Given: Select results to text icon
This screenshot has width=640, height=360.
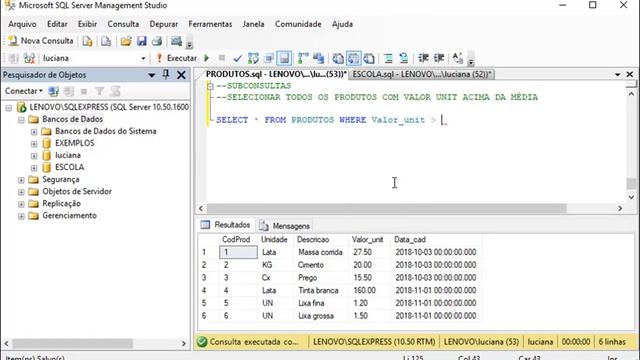Looking at the screenshot, I should click(338, 58).
